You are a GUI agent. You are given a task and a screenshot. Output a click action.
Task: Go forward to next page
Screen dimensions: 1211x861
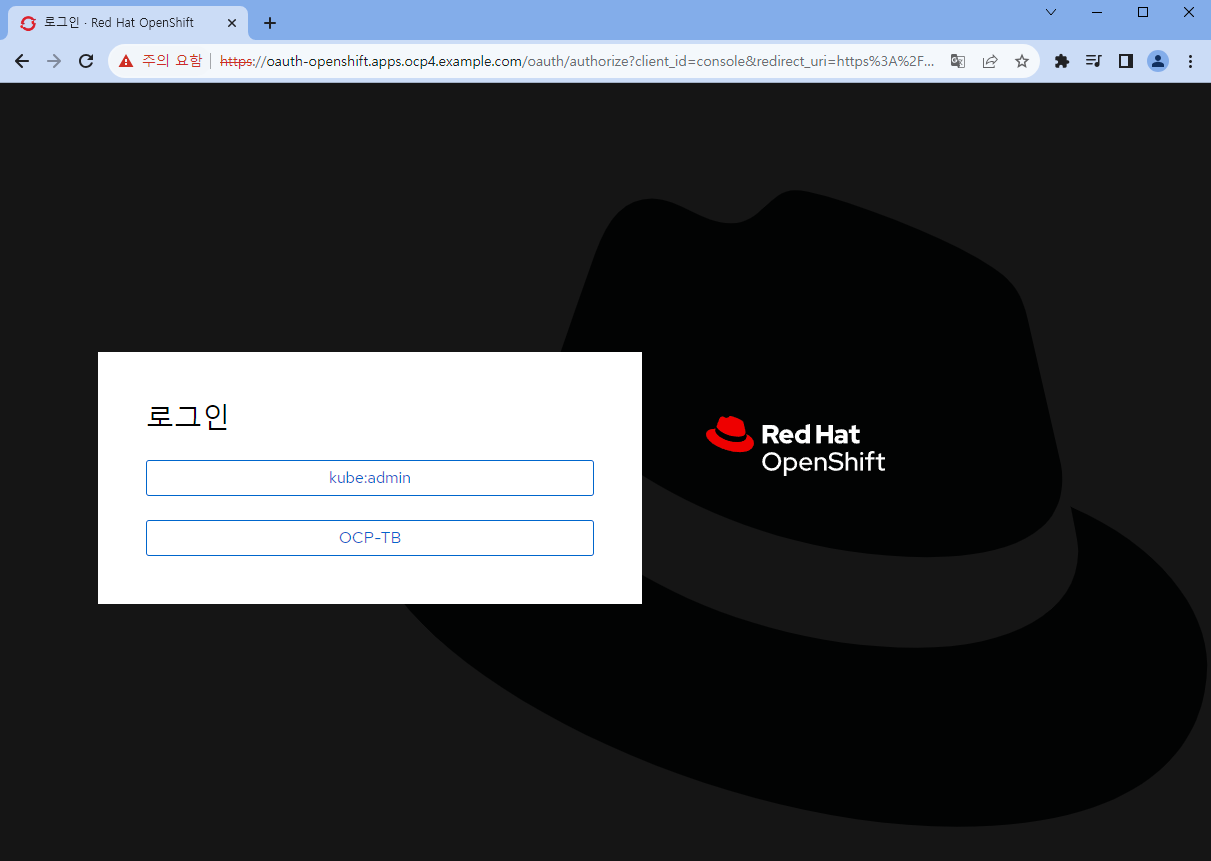[54, 61]
